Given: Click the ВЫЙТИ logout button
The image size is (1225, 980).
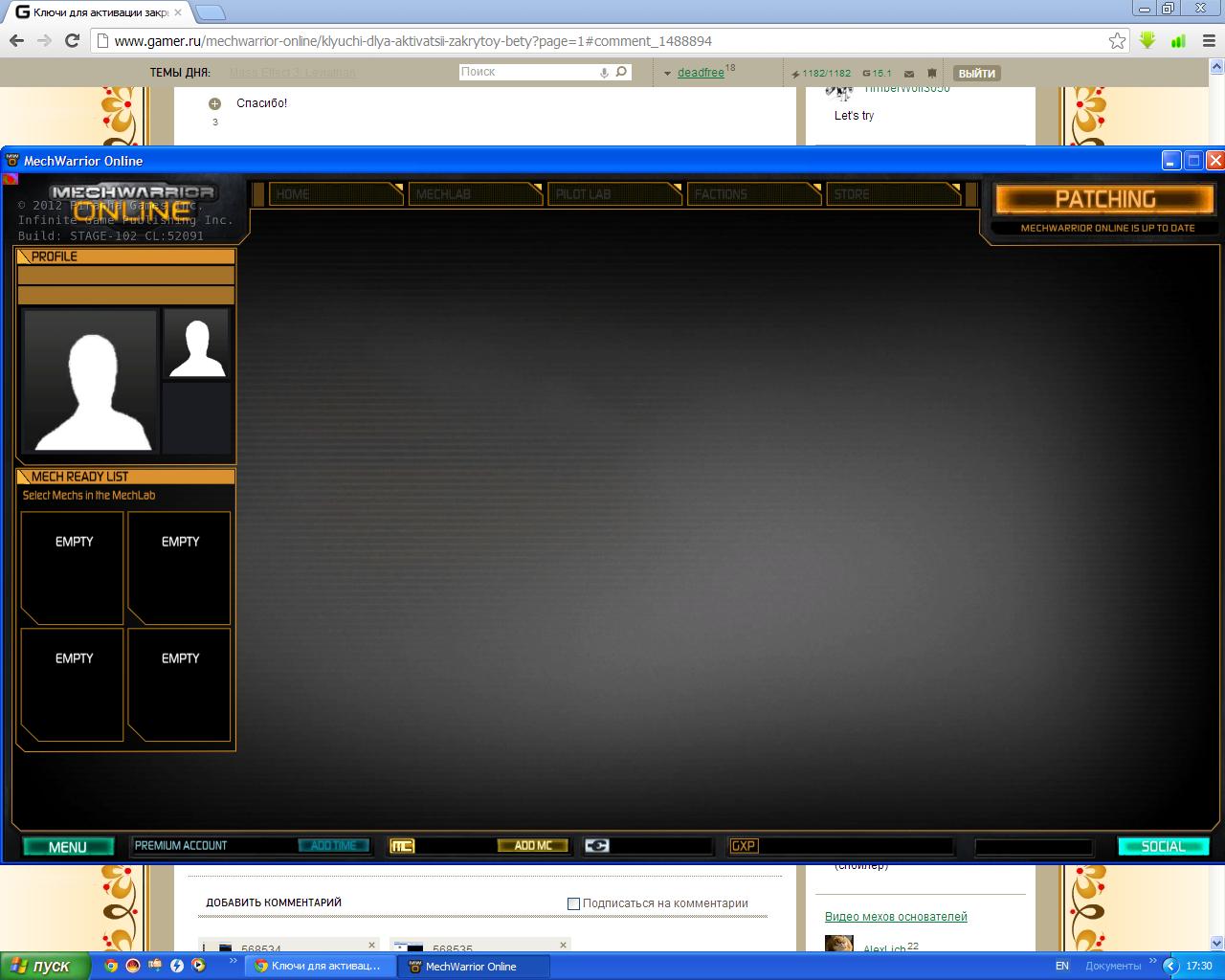Looking at the screenshot, I should [977, 73].
